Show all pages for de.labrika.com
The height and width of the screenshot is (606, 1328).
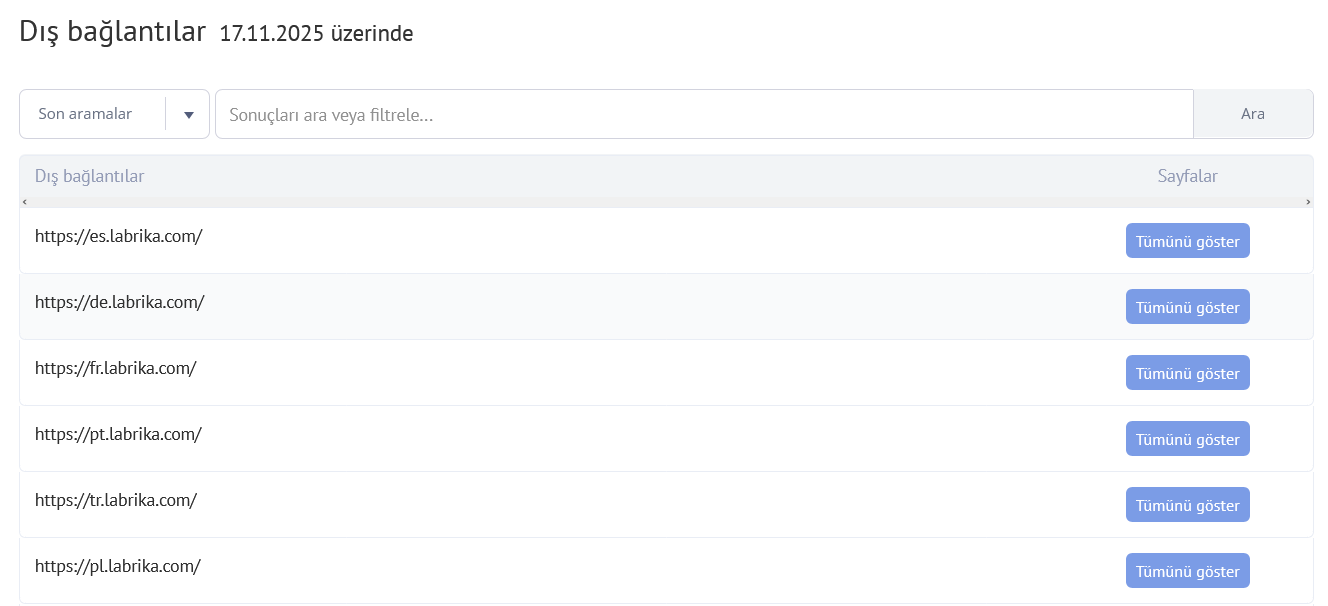[x=1187, y=307]
